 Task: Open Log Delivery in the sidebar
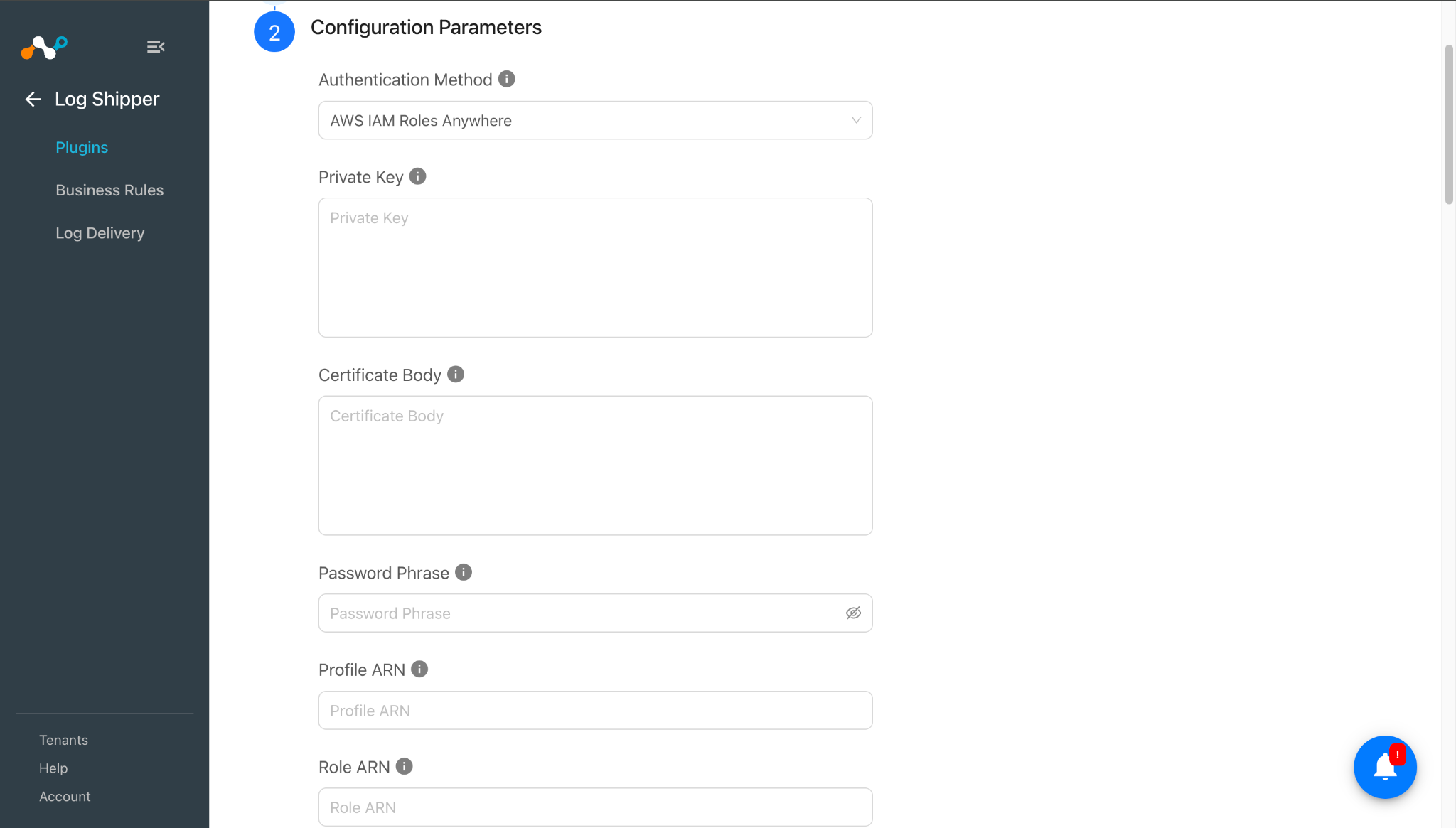(100, 233)
